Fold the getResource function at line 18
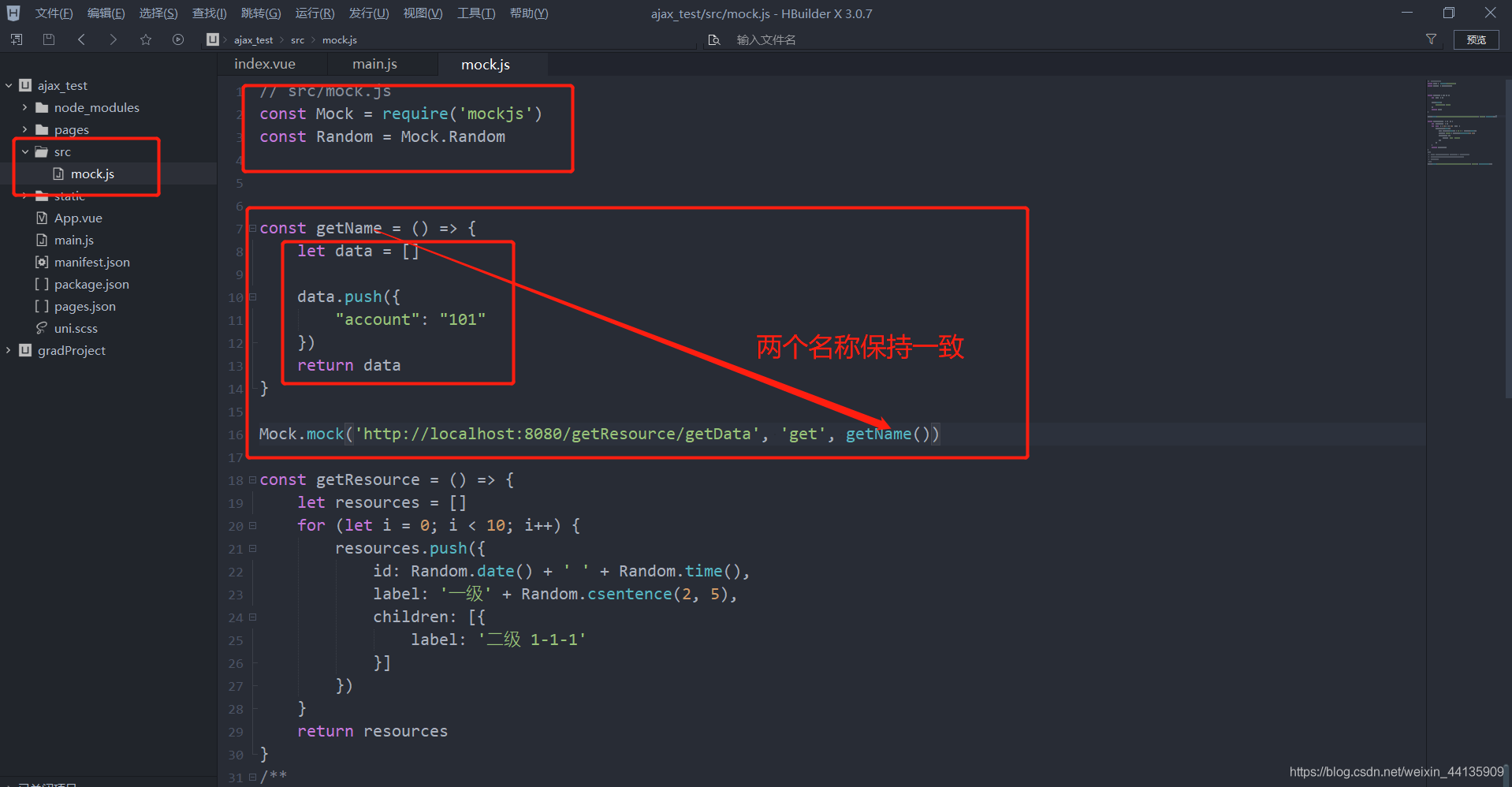Image resolution: width=1512 pixels, height=787 pixels. (x=253, y=479)
